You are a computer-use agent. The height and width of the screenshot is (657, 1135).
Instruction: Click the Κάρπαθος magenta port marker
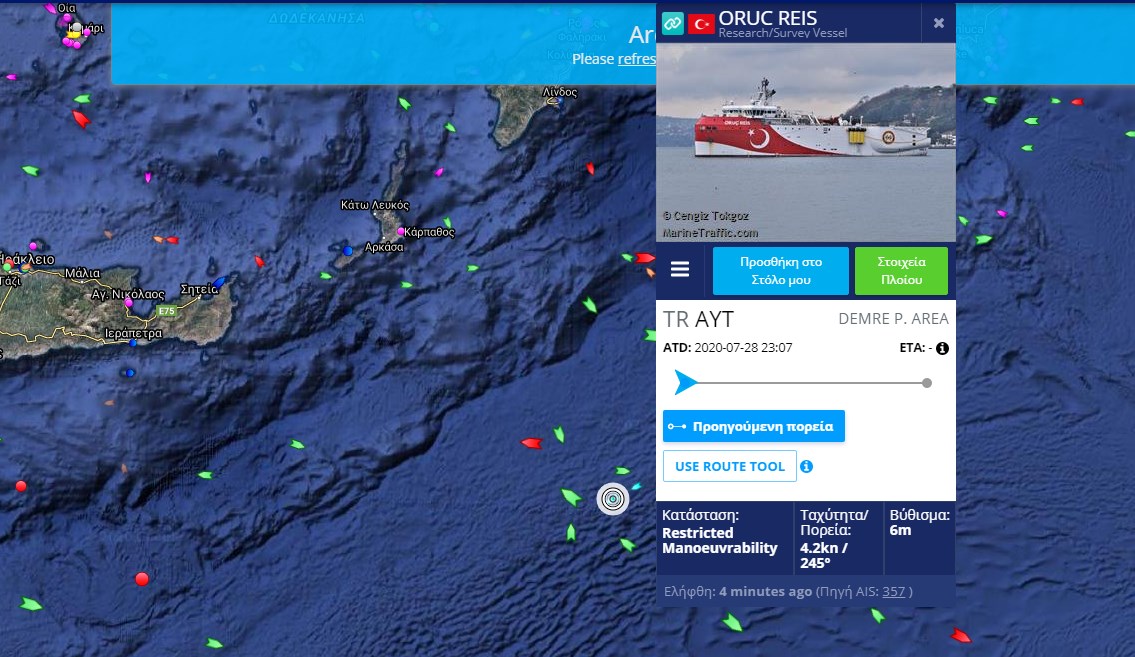[x=400, y=232]
